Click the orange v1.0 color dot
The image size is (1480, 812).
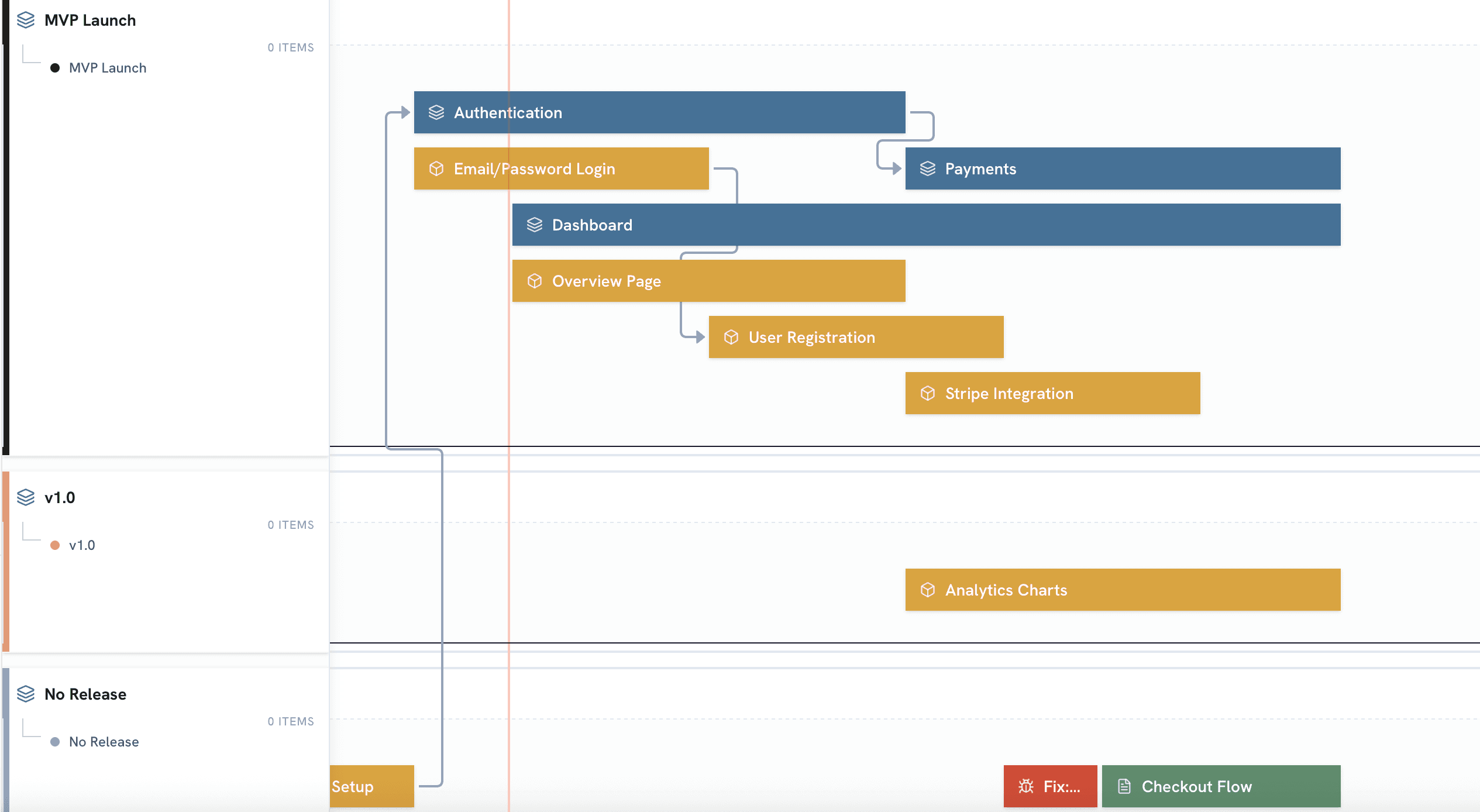point(55,545)
